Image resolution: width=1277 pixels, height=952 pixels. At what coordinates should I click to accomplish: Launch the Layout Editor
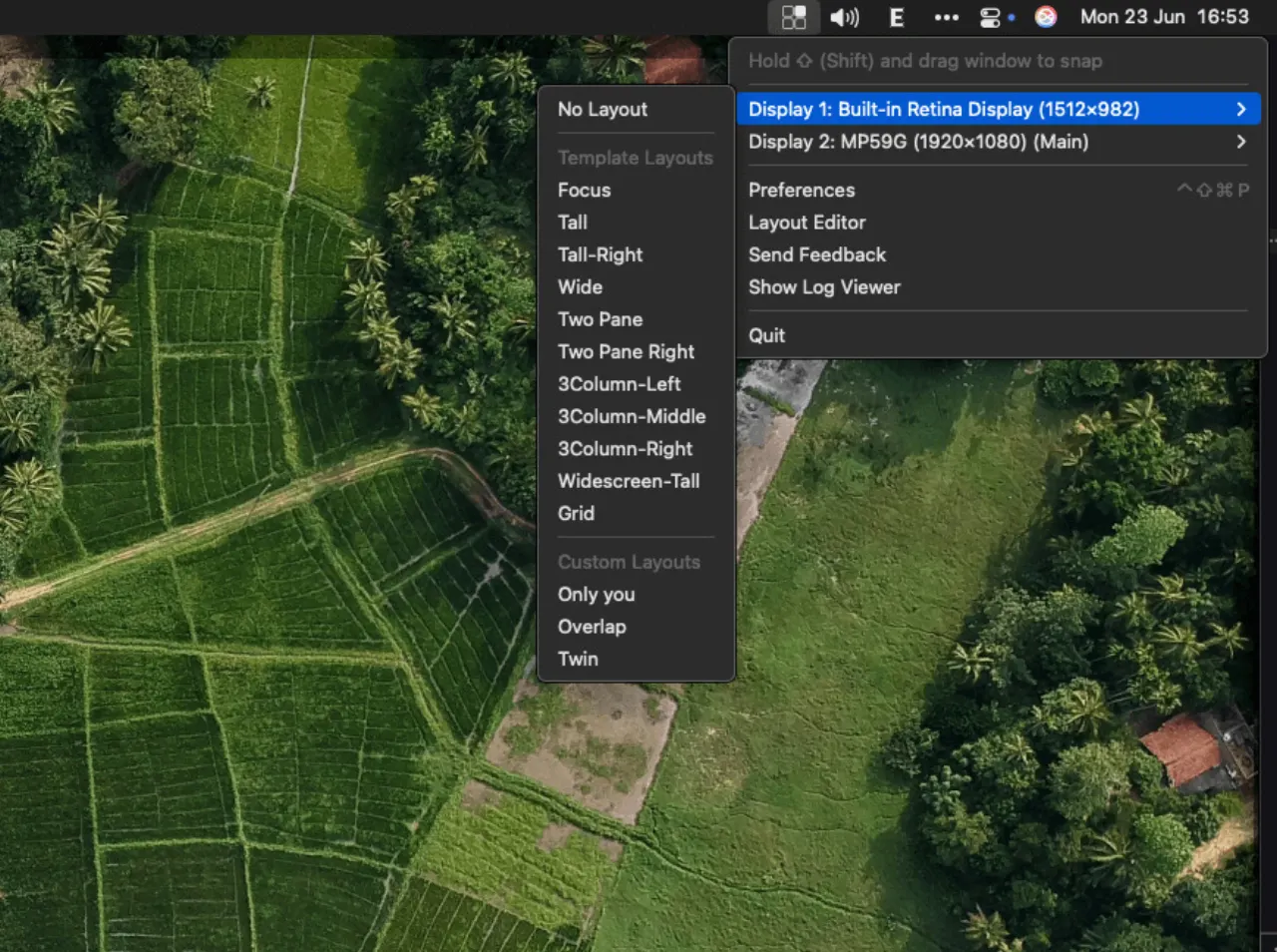coord(999,223)
